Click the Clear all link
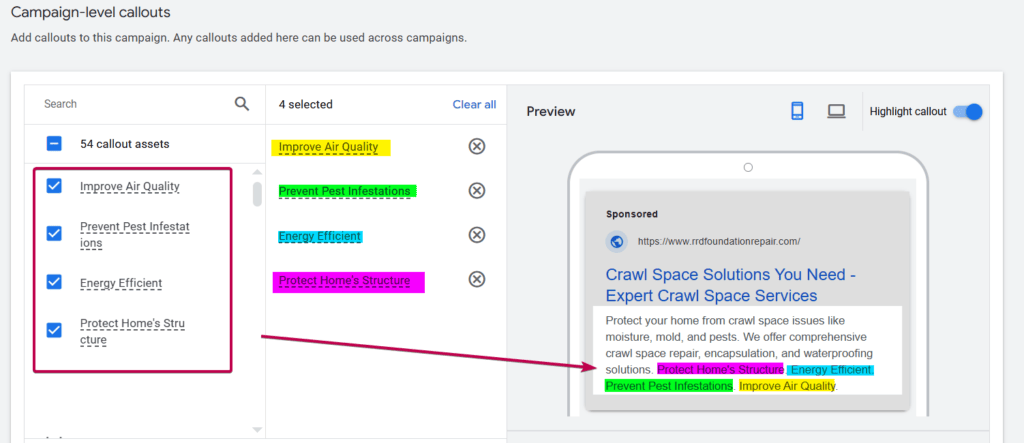The image size is (1024, 443). coord(474,104)
